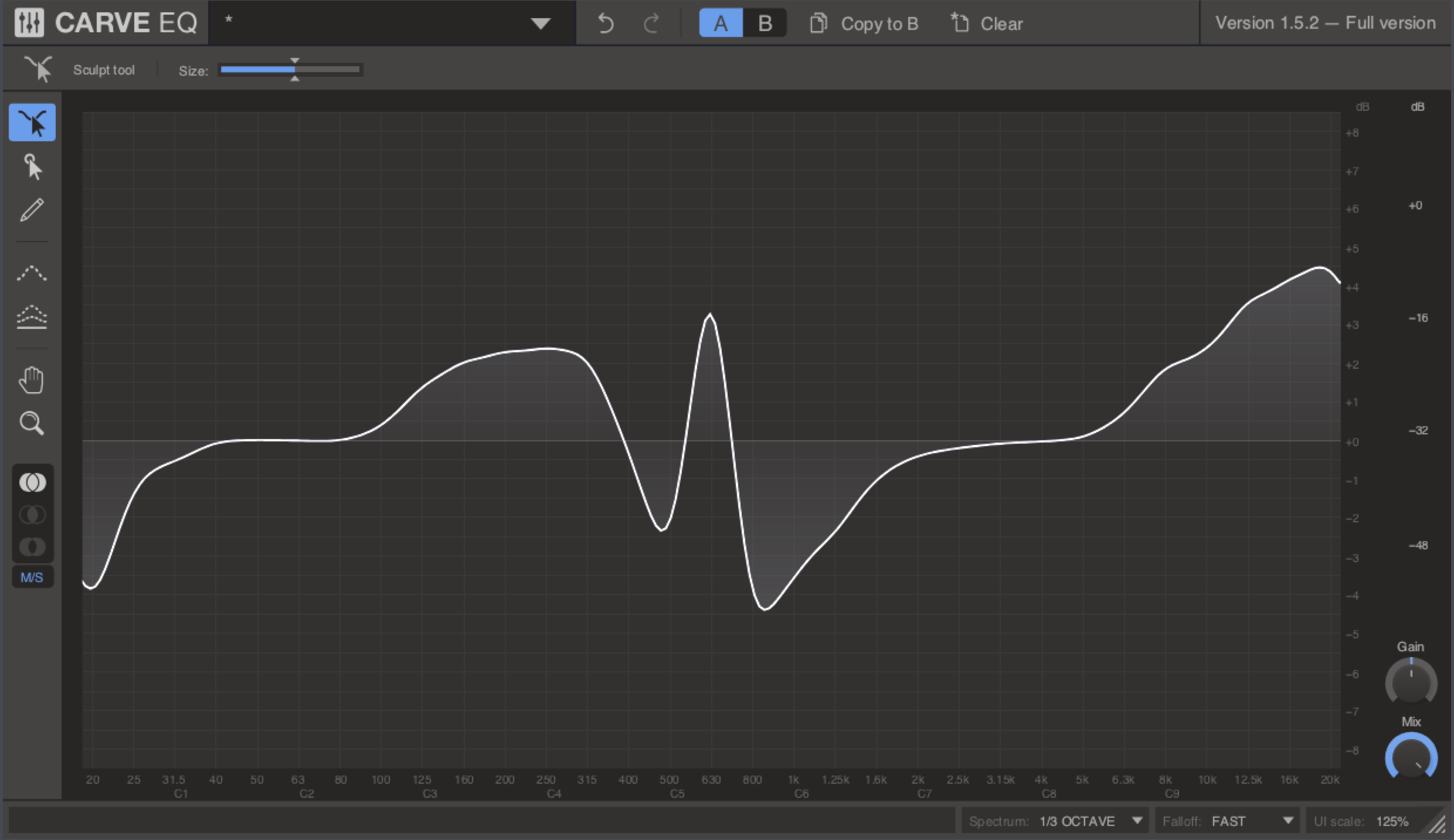Switch to the B state
1454x840 pixels.
pyautogui.click(x=765, y=23)
